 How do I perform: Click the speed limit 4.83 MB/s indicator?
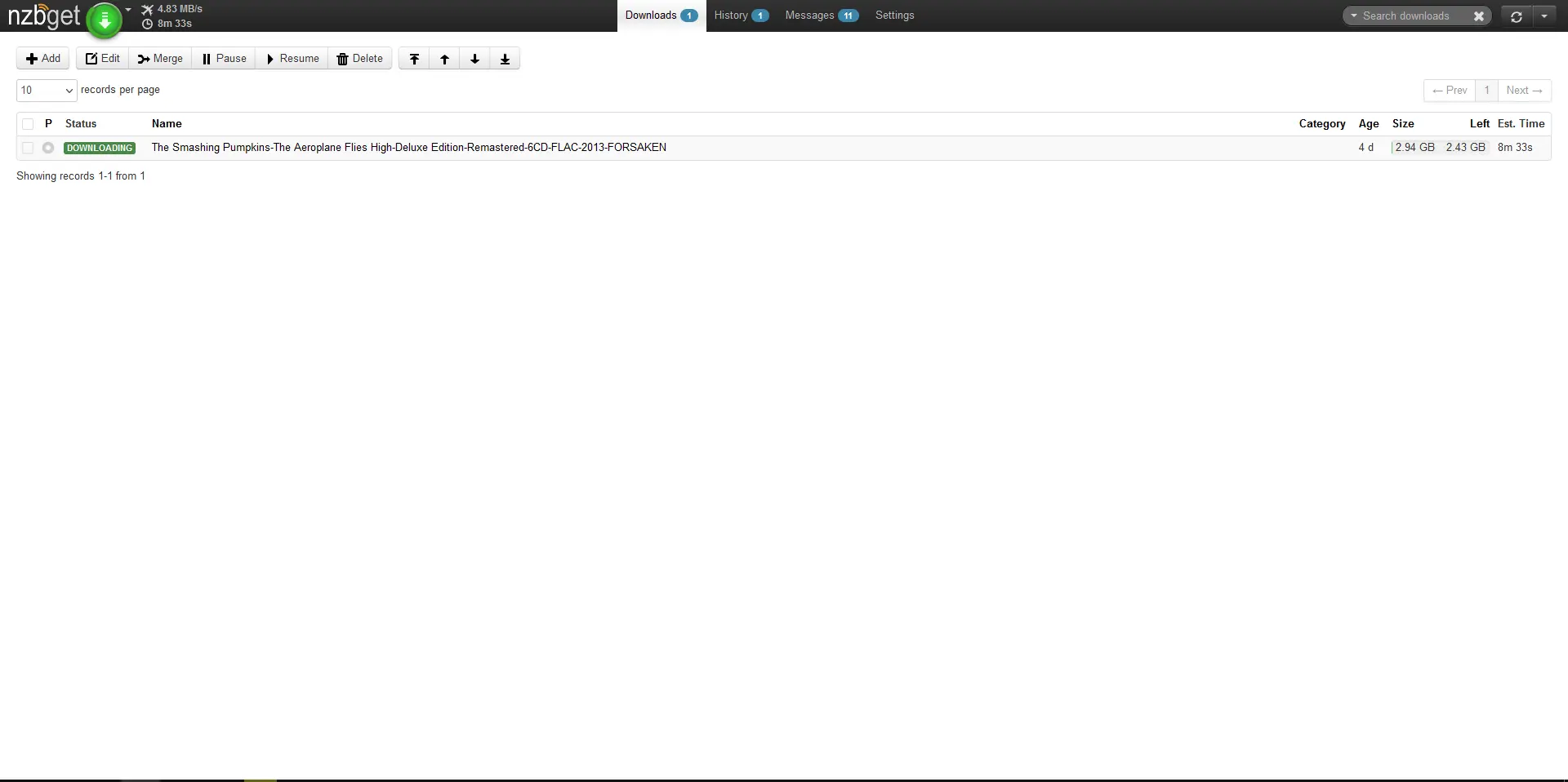pyautogui.click(x=172, y=9)
